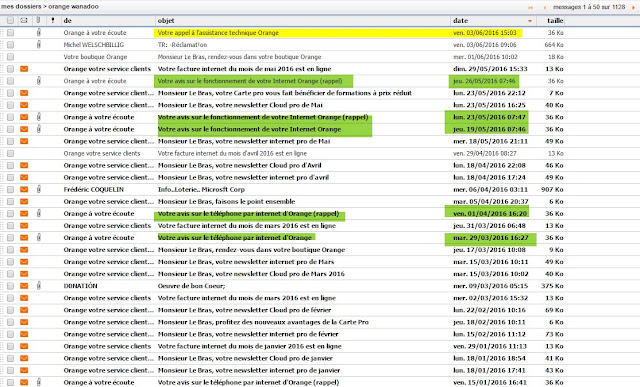The width and height of the screenshot is (640, 387).
Task: Click paperclip on message dated 15/01/2016 16:41
Action: click(x=38, y=383)
